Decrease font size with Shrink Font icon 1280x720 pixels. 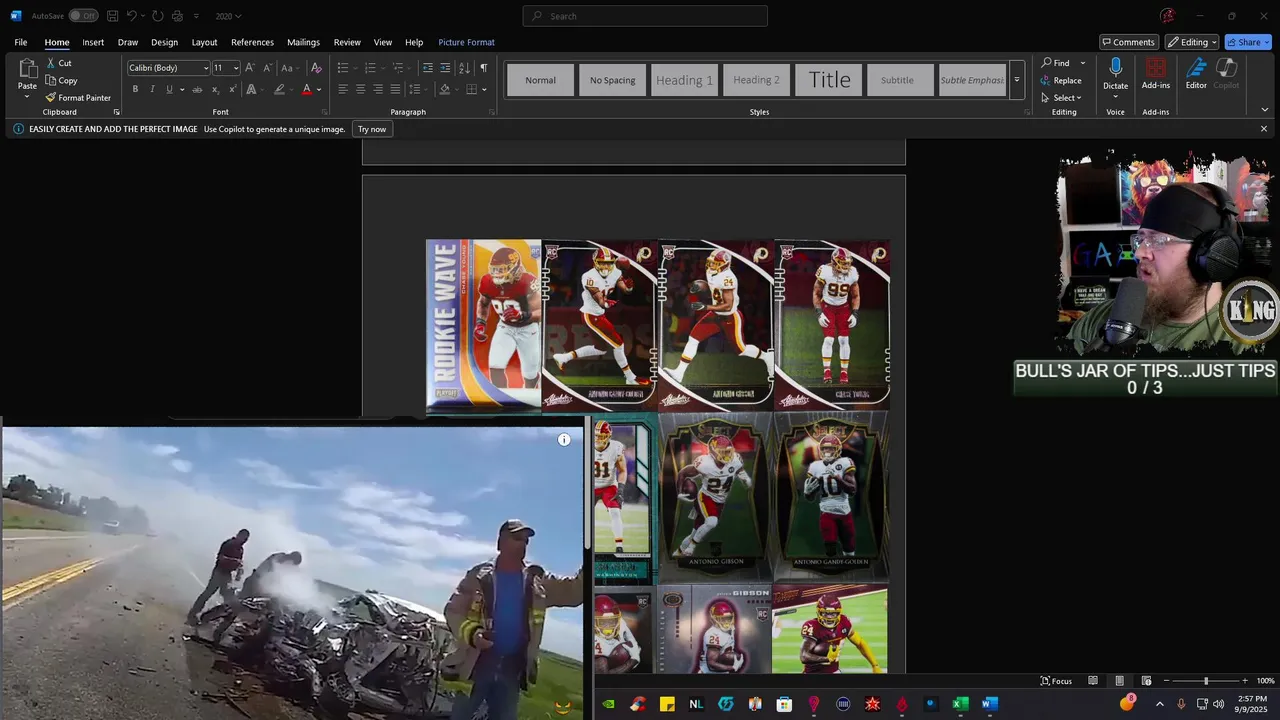coord(267,68)
